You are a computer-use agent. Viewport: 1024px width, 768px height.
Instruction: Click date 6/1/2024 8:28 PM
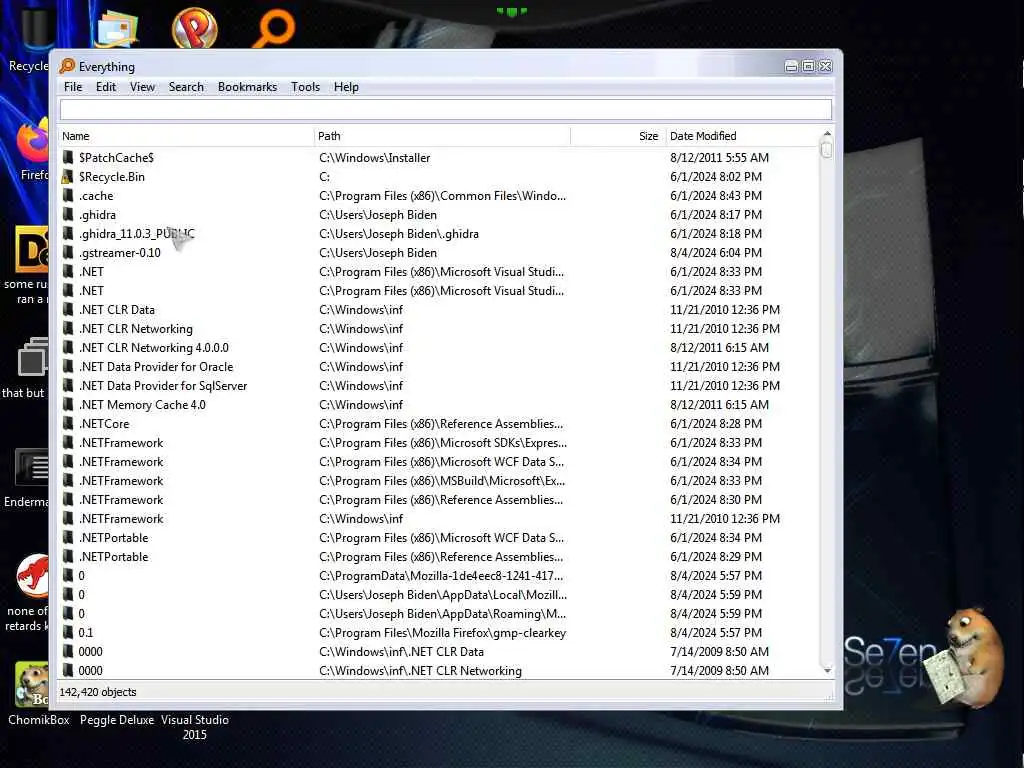[716, 423]
